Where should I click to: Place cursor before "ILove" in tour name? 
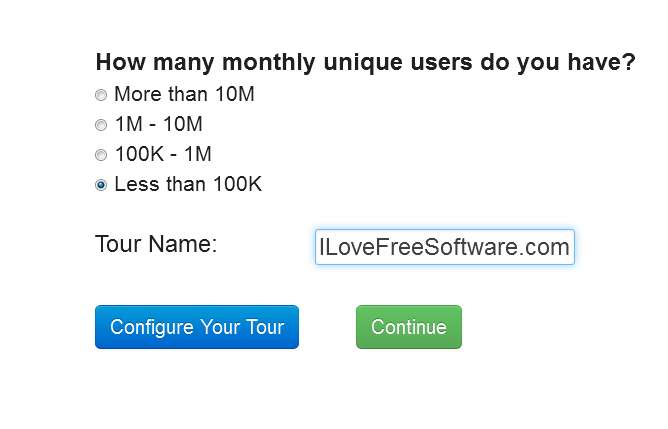pyautogui.click(x=319, y=247)
